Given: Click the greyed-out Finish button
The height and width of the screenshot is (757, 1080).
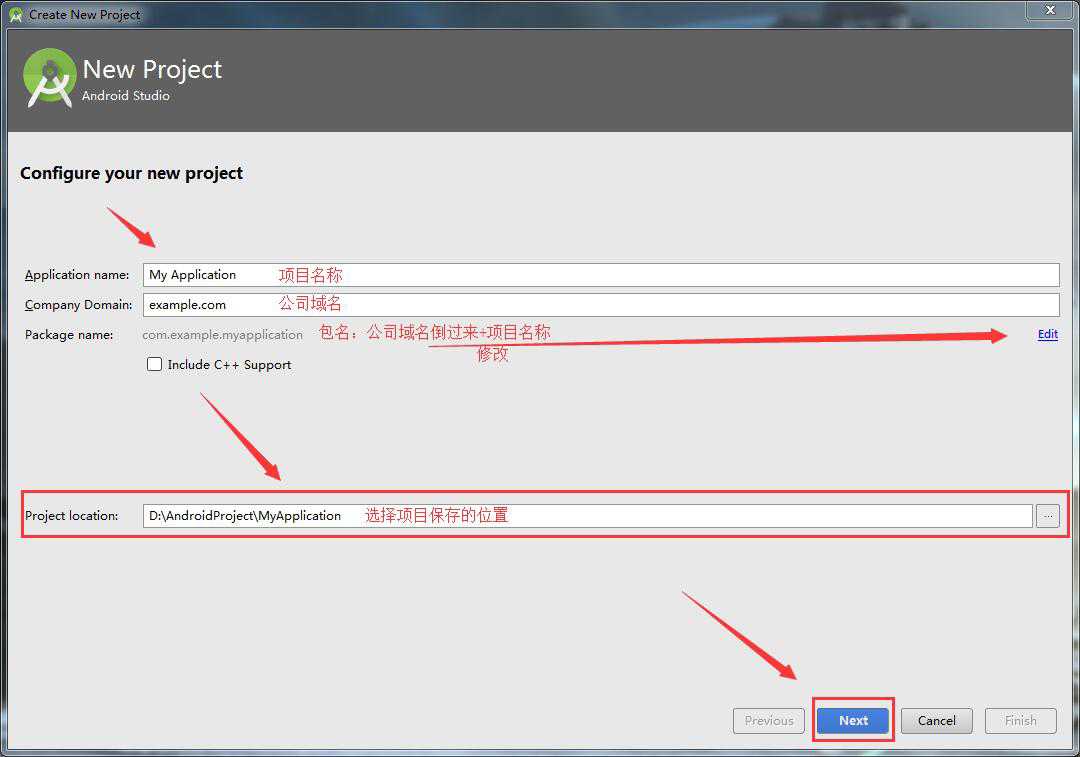Looking at the screenshot, I should 1020,720.
